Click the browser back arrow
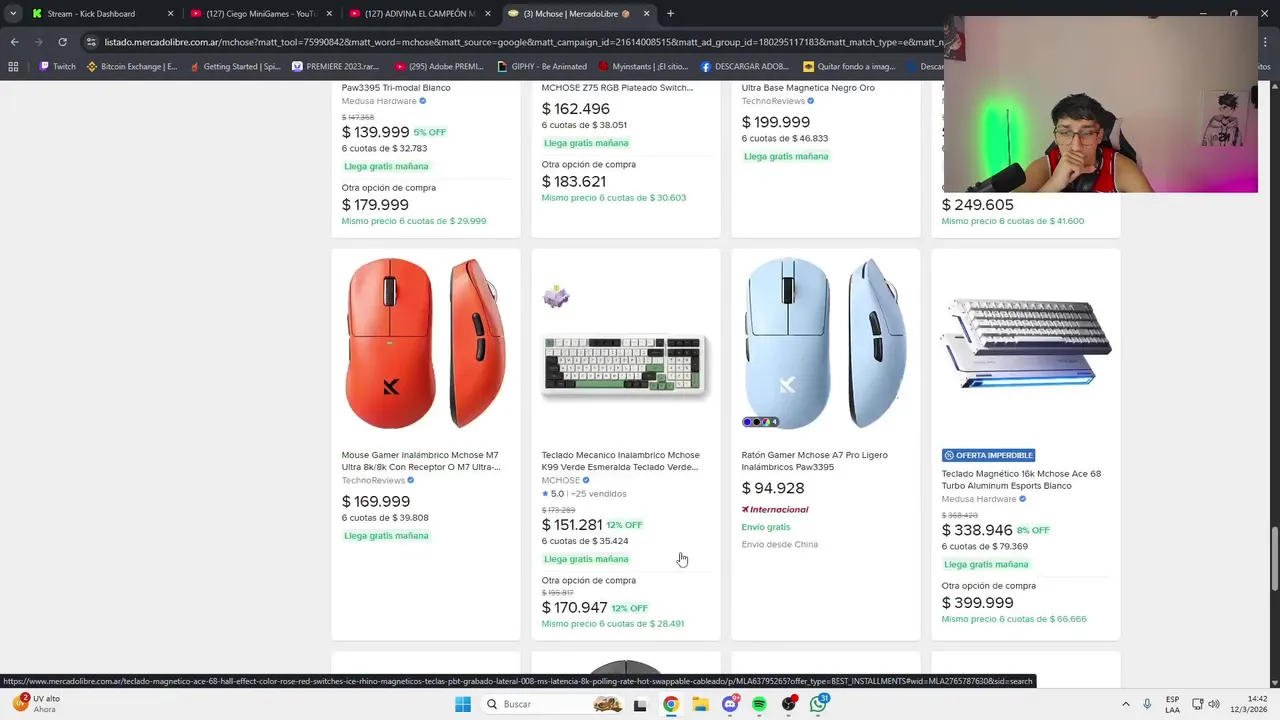Image resolution: width=1280 pixels, height=720 pixels. pos(14,42)
